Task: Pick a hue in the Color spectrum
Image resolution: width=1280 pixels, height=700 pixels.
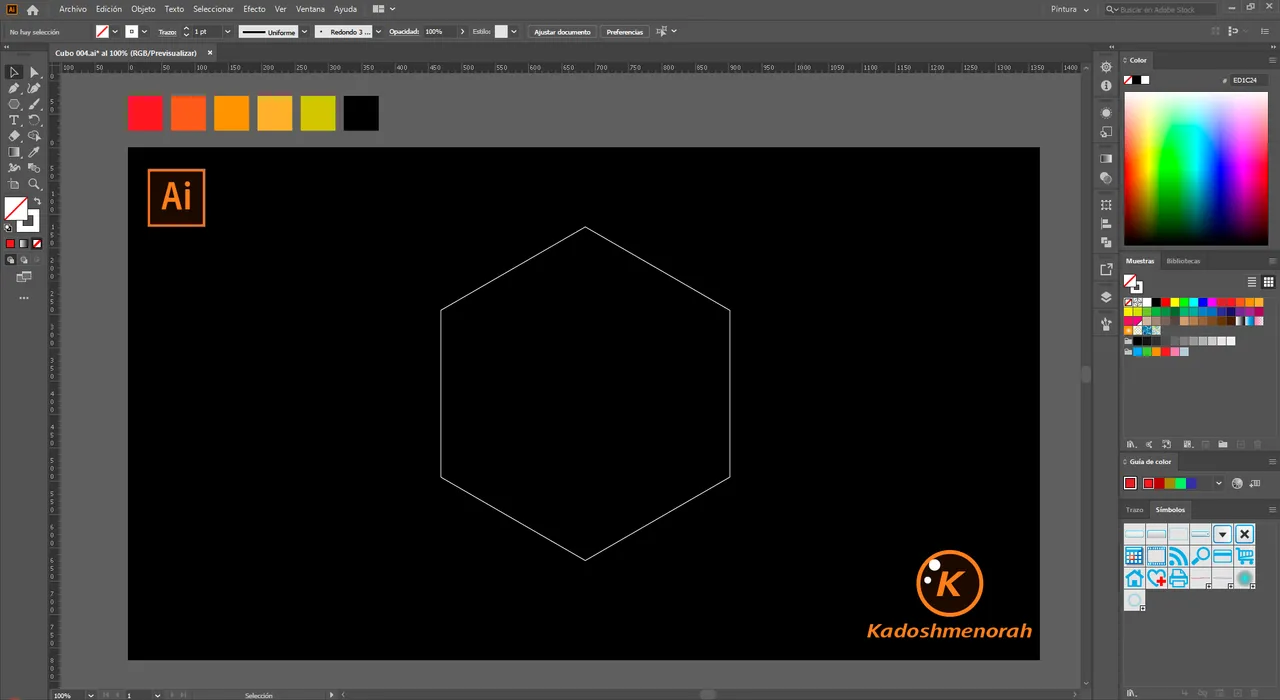Action: (1196, 168)
